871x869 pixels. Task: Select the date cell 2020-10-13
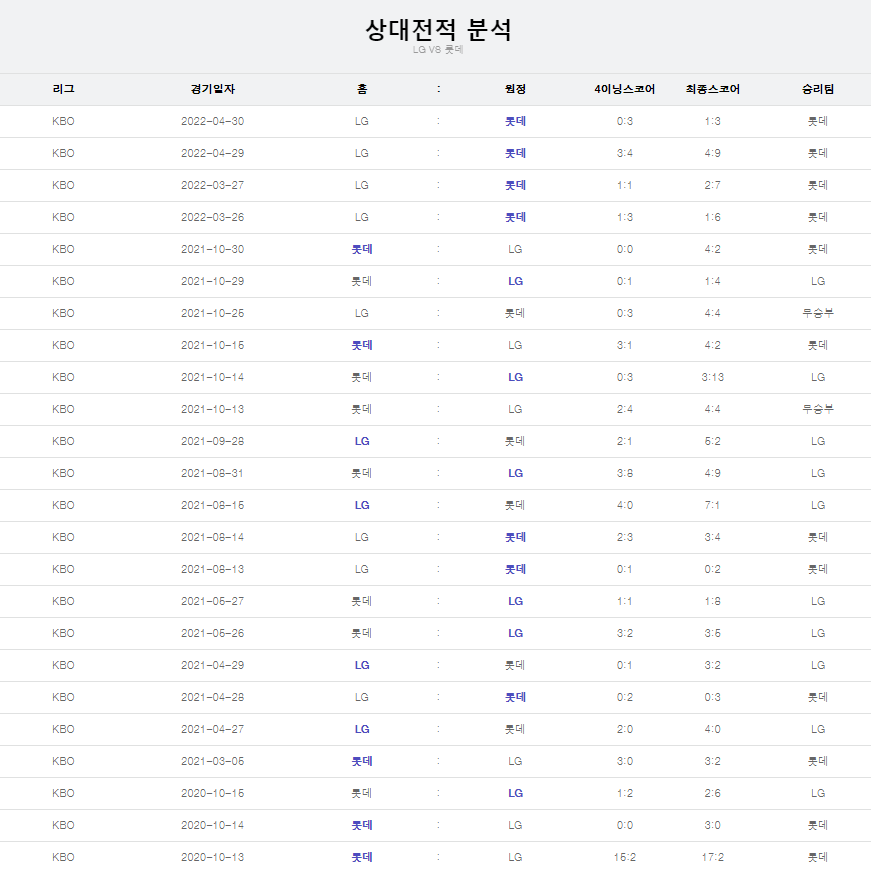coord(213,857)
